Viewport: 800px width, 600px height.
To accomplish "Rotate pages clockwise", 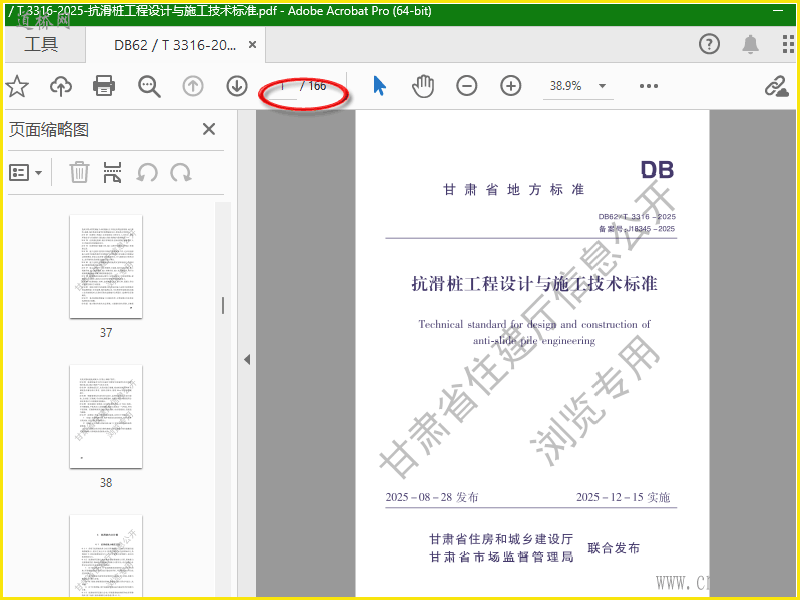I will tap(181, 173).
